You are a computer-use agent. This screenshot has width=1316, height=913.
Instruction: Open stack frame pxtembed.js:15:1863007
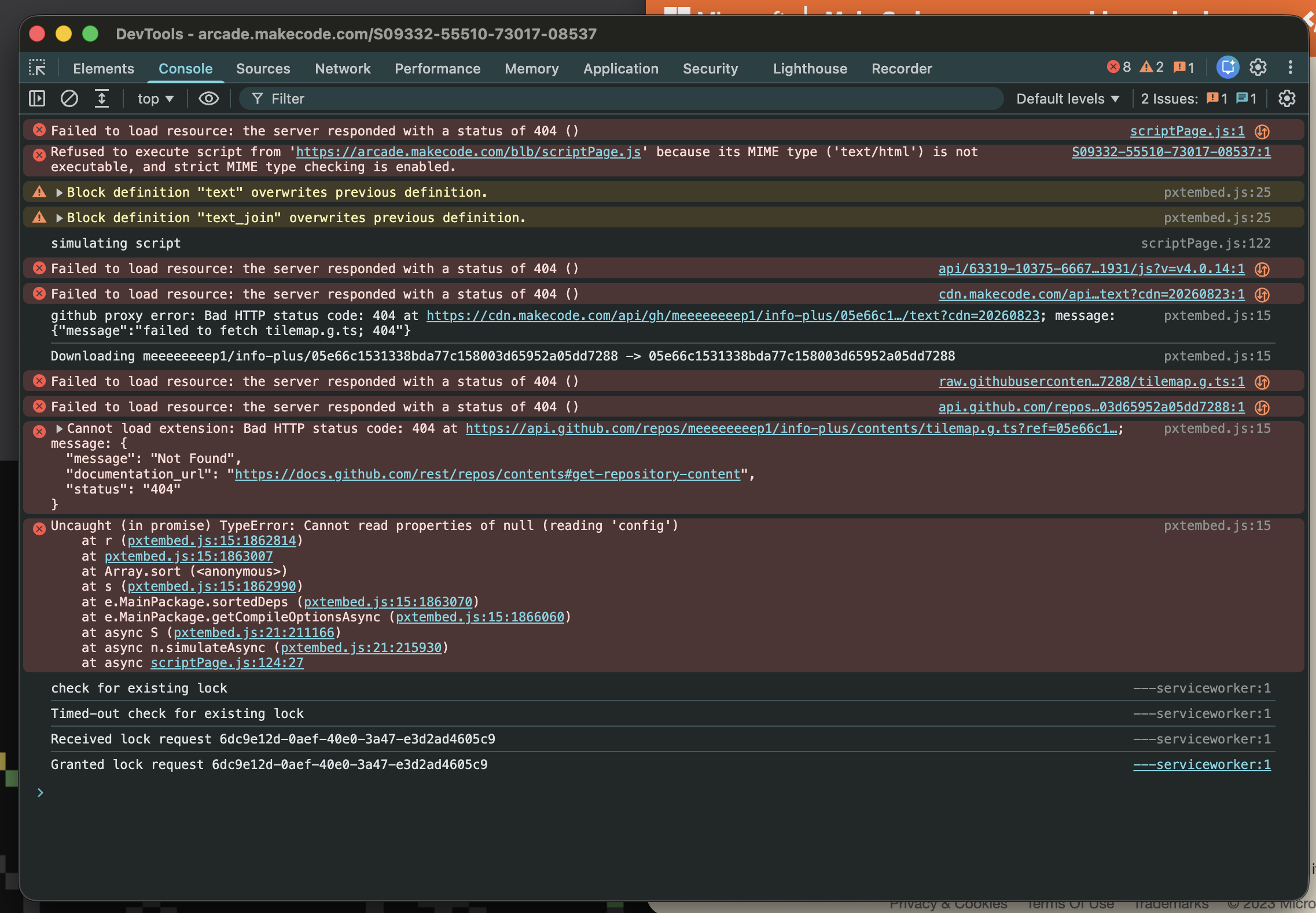click(189, 557)
